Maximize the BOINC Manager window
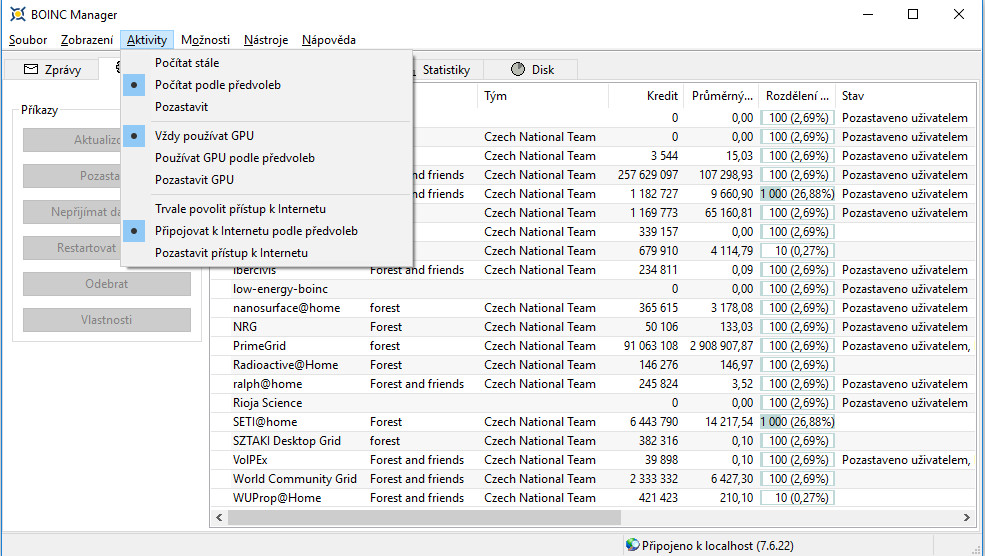The width and height of the screenshot is (985, 556). coord(913,14)
